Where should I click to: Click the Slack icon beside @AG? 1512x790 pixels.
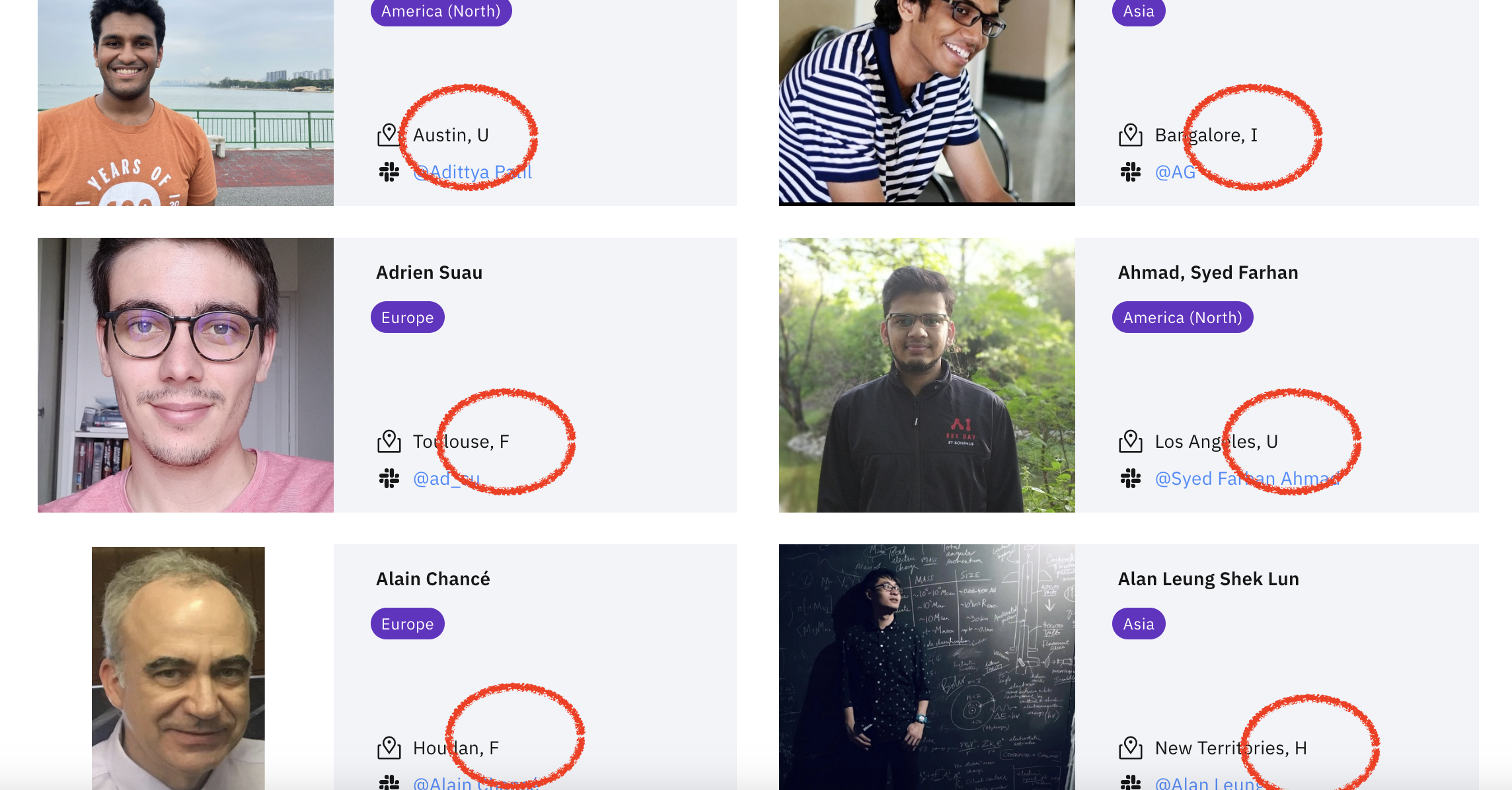click(1131, 171)
